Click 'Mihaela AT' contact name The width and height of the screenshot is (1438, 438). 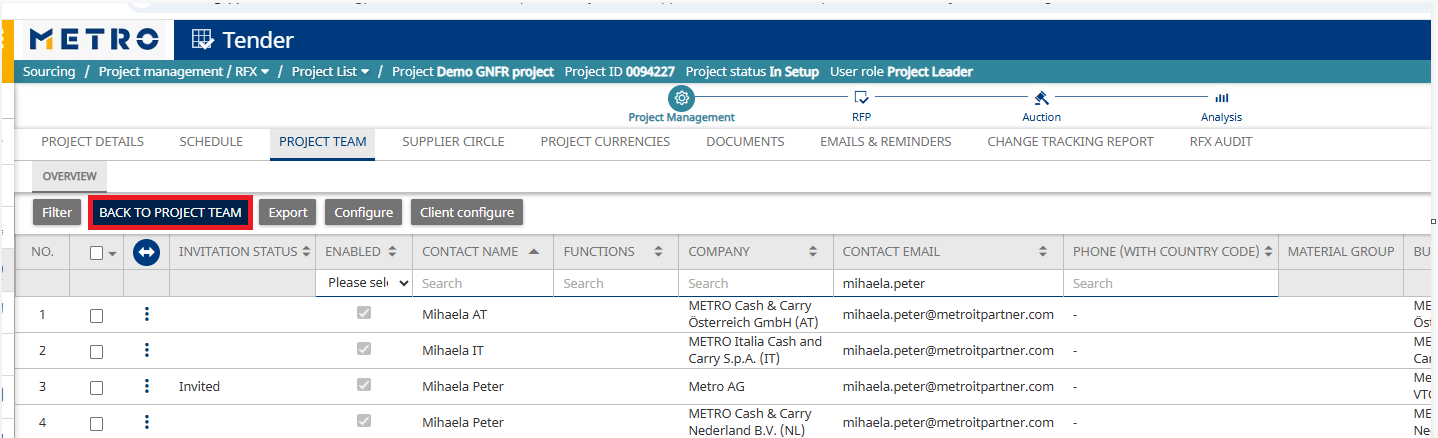point(454,314)
